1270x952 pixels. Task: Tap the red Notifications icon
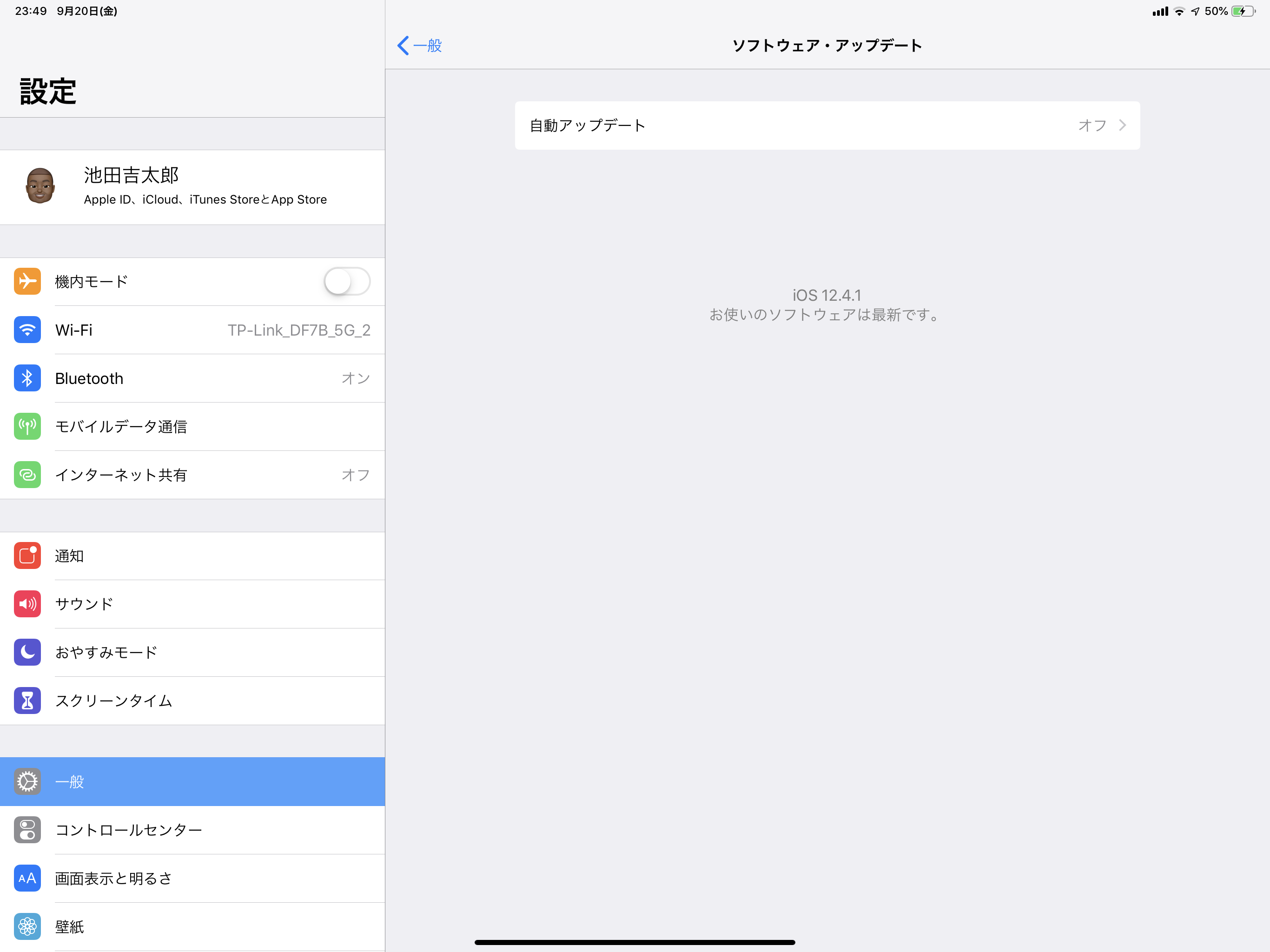click(27, 555)
